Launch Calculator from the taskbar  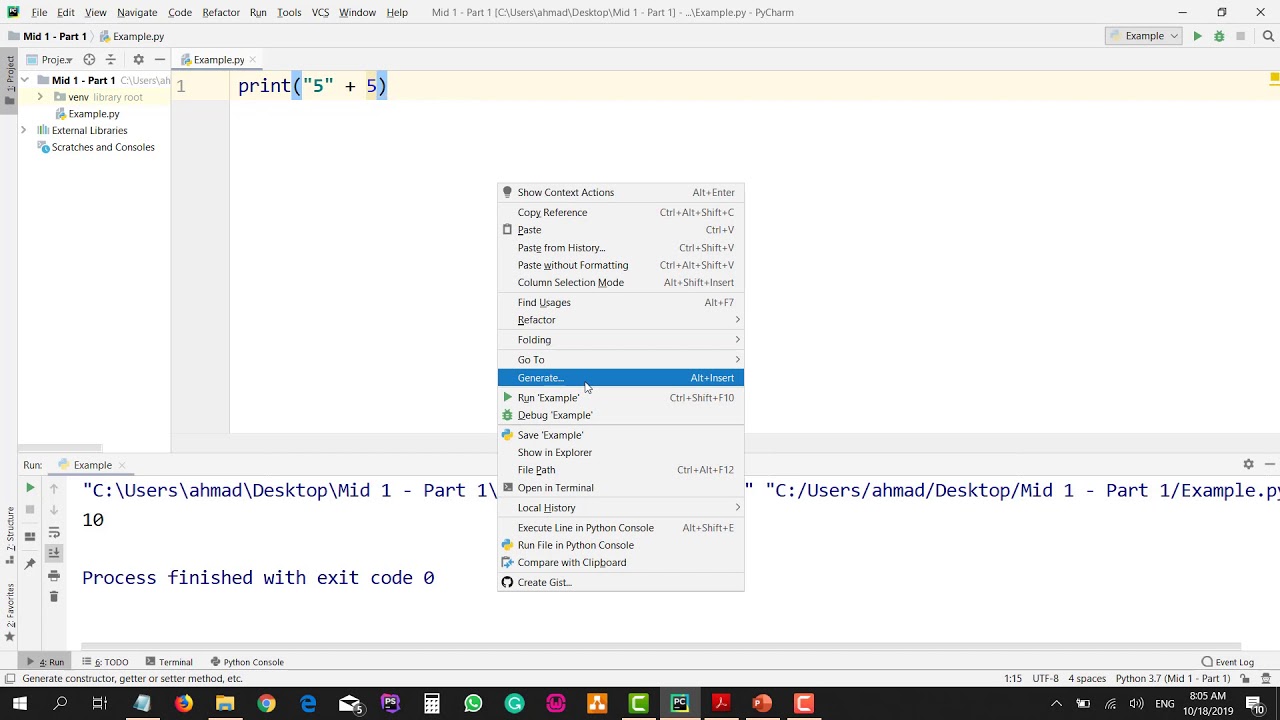432,704
